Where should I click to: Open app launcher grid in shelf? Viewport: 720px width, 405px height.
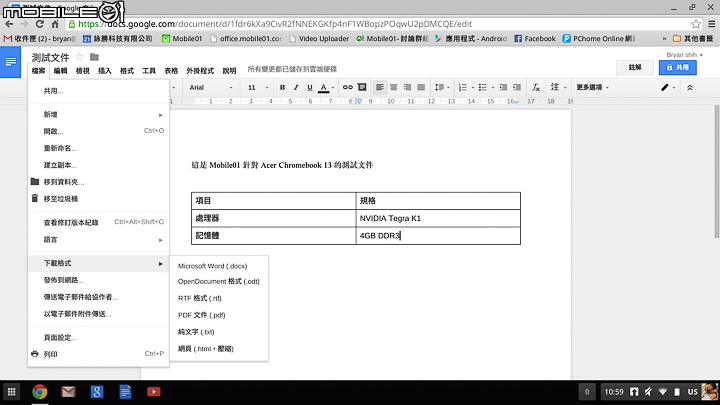pos(11,392)
